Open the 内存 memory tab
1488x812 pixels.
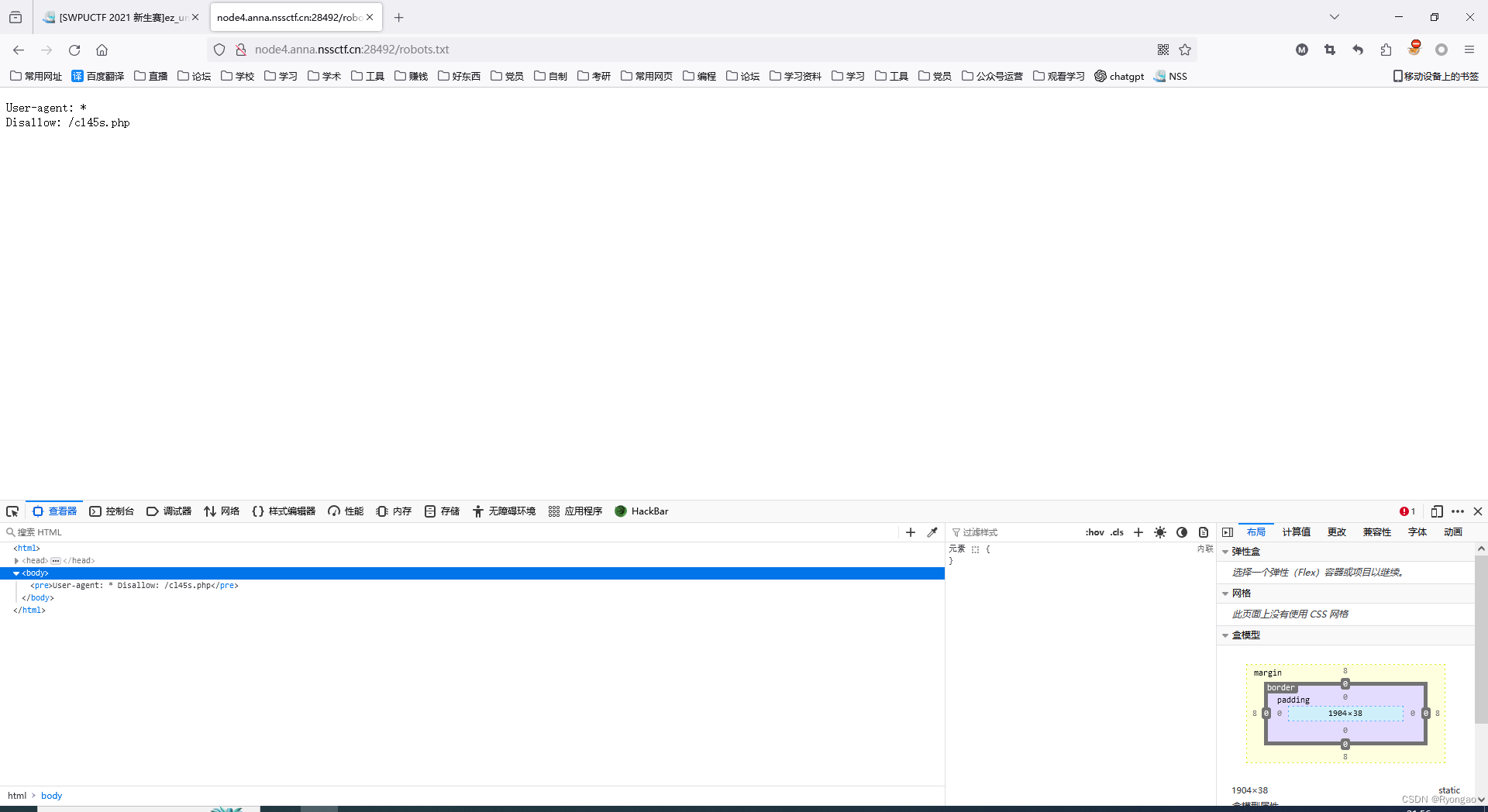click(394, 511)
